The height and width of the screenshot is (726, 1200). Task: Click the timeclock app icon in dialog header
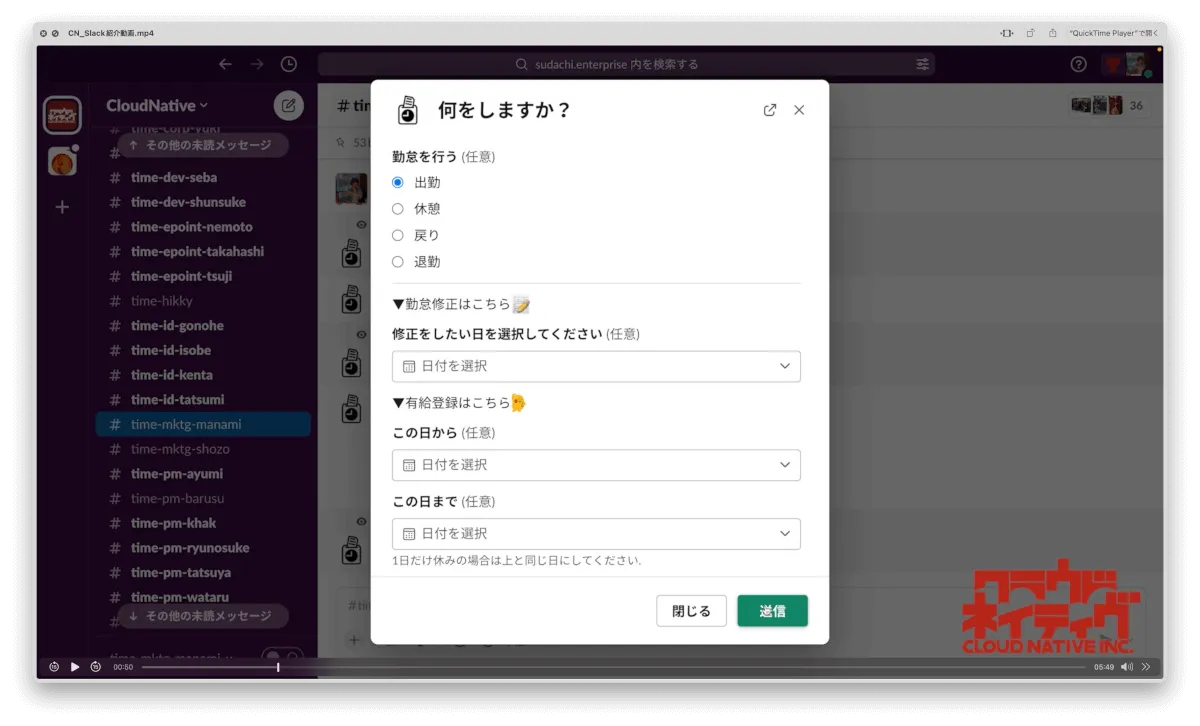click(x=408, y=110)
